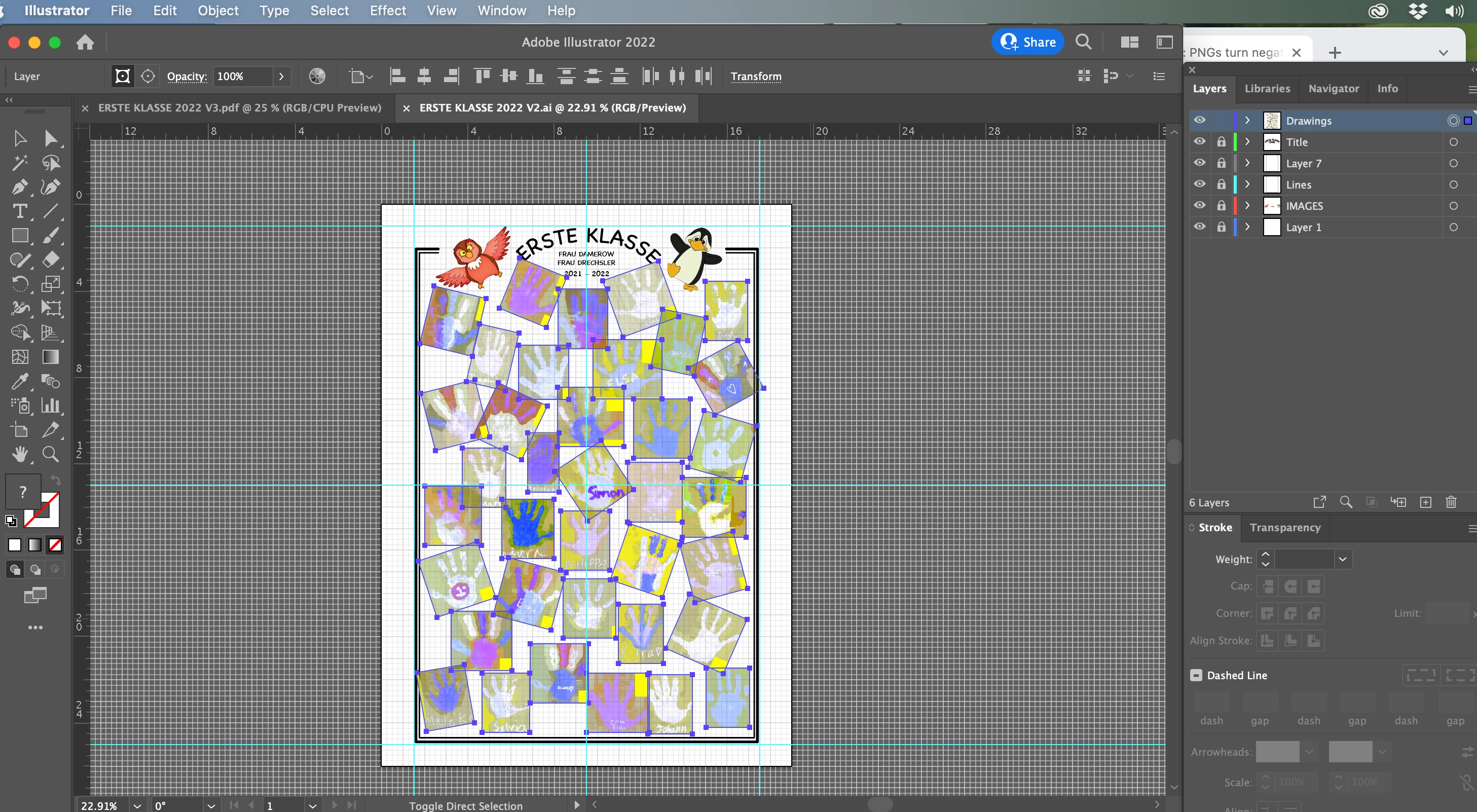Pick the Eyedropper tool
Screen dimensions: 1477x812
coord(19,381)
